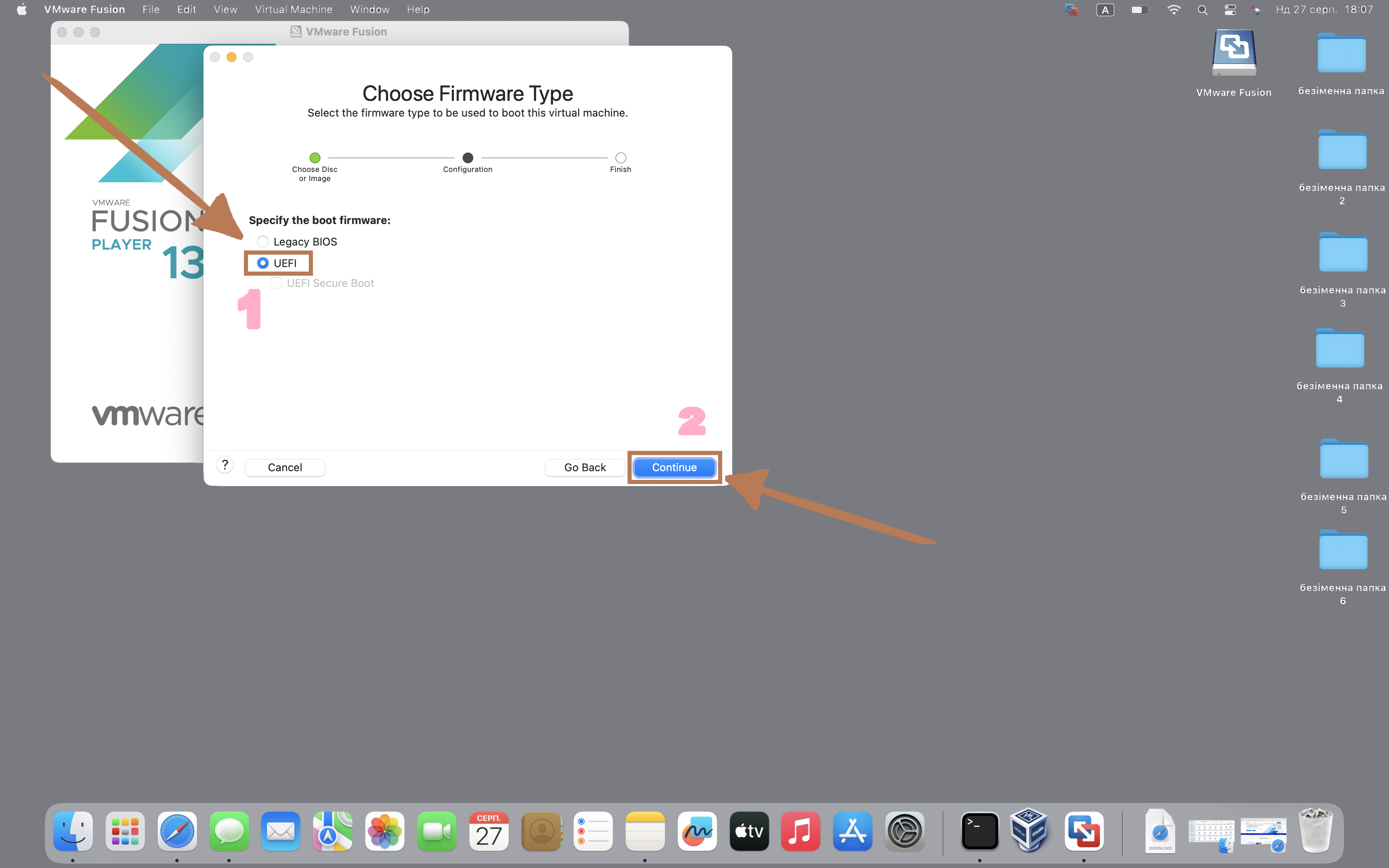Open the Apple menu
Viewport: 1389px width, 868px height.
pos(22,9)
